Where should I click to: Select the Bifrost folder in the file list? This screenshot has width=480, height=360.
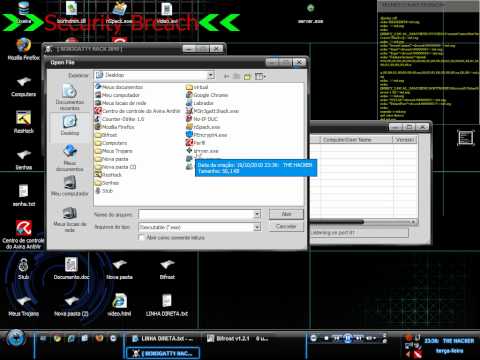pos(106,135)
